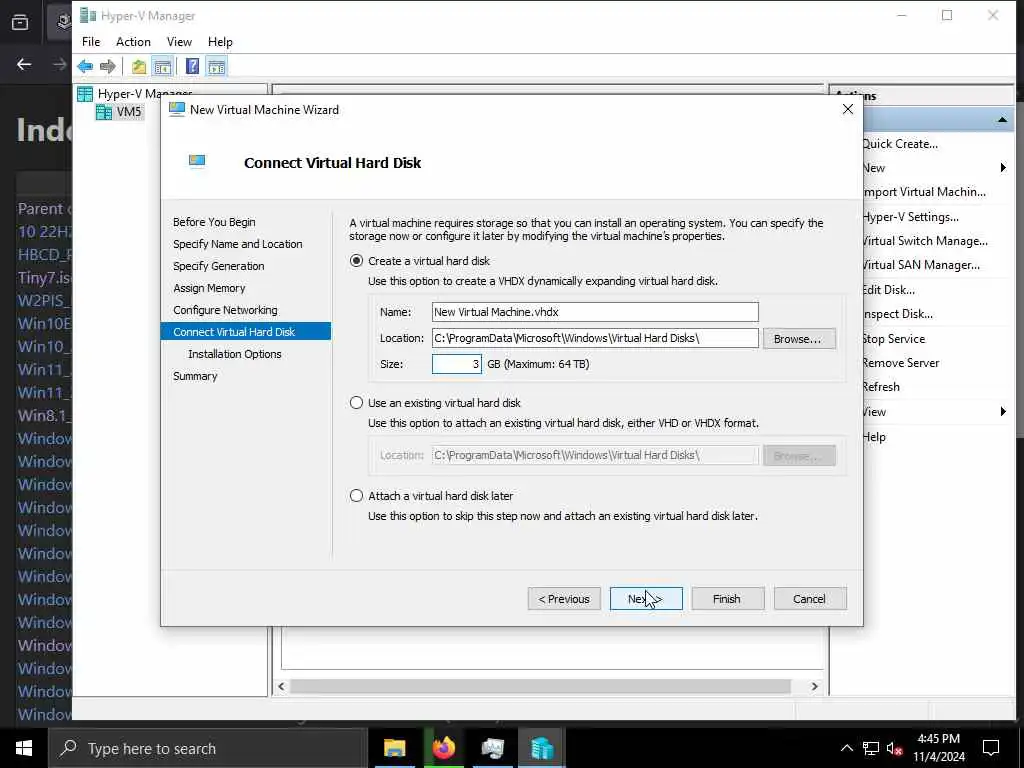Open the taskbar app next to Firefox
Image resolution: width=1024 pixels, height=768 pixels.
point(492,748)
